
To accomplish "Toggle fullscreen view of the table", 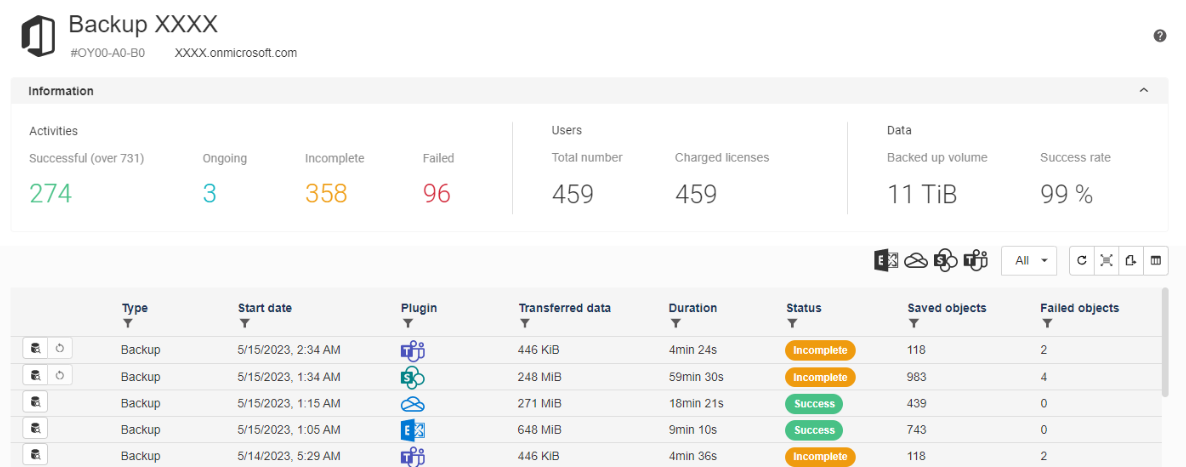I will tap(1107, 260).
